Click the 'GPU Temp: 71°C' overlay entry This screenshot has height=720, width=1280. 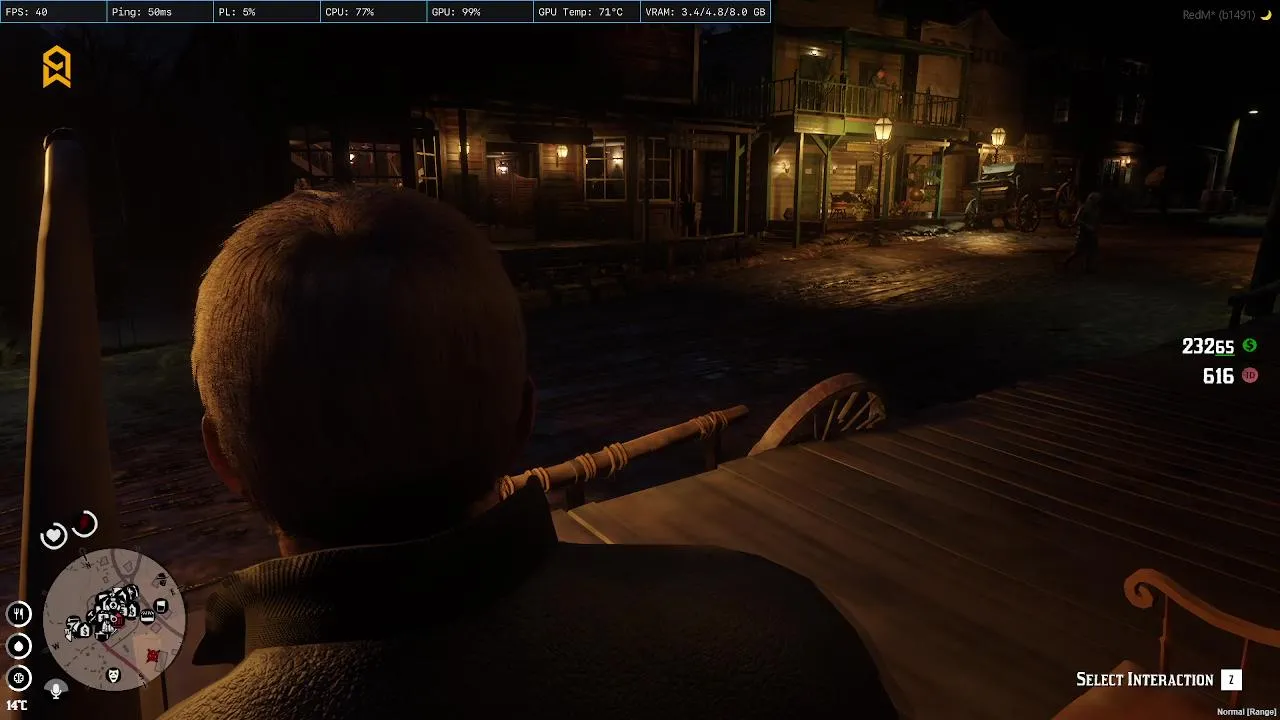(x=587, y=12)
